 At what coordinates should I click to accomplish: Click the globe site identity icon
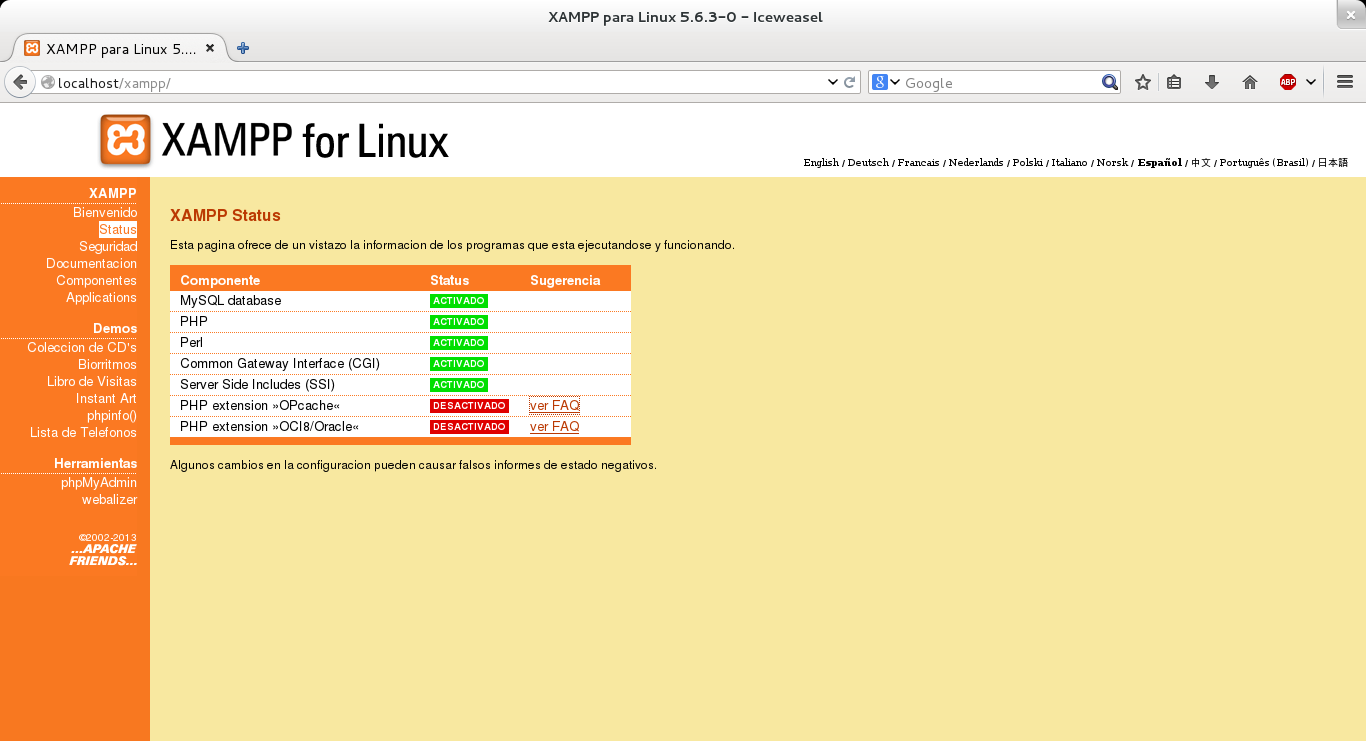pos(47,83)
